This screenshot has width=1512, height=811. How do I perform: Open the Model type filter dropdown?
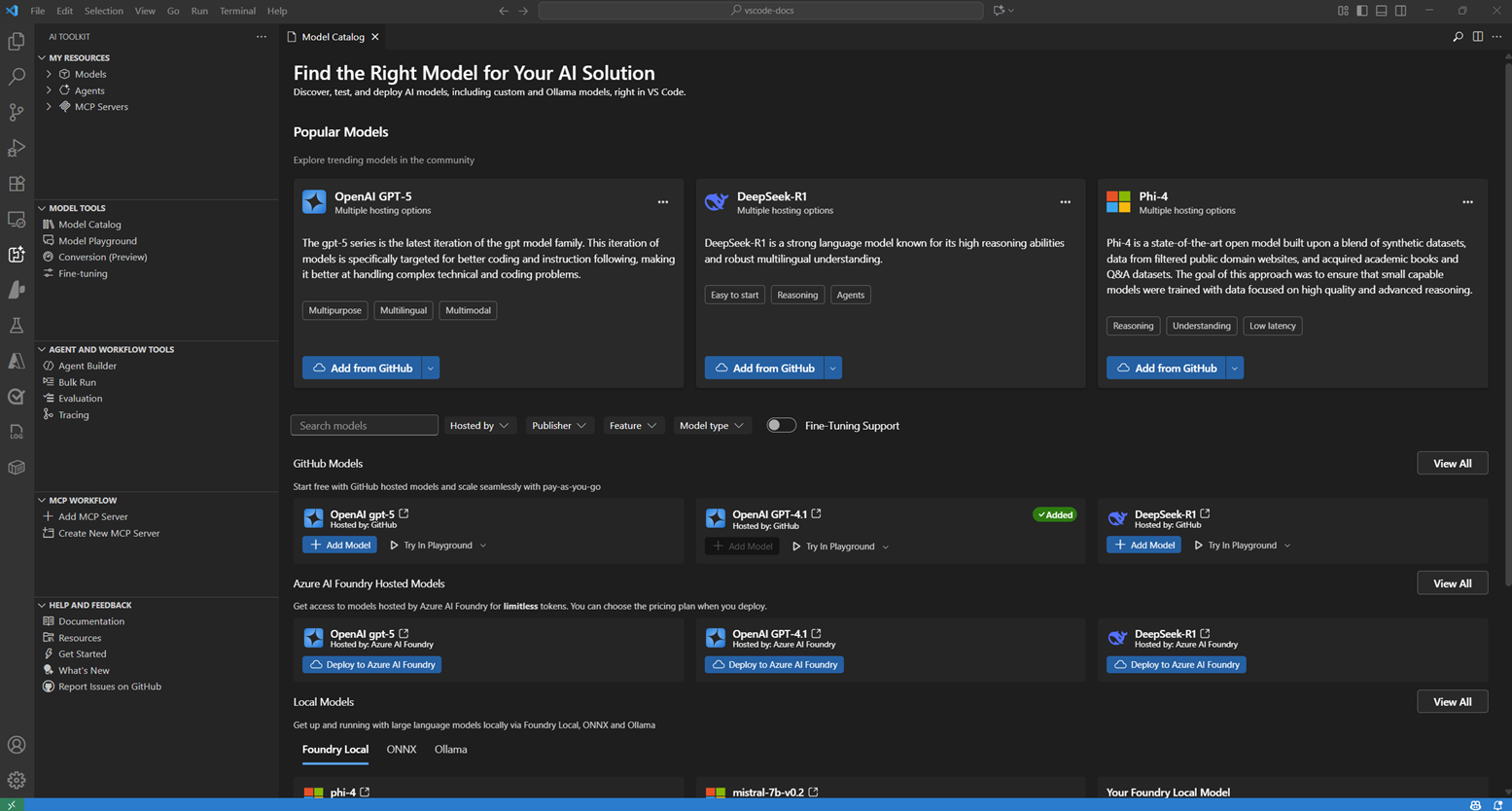coord(711,425)
